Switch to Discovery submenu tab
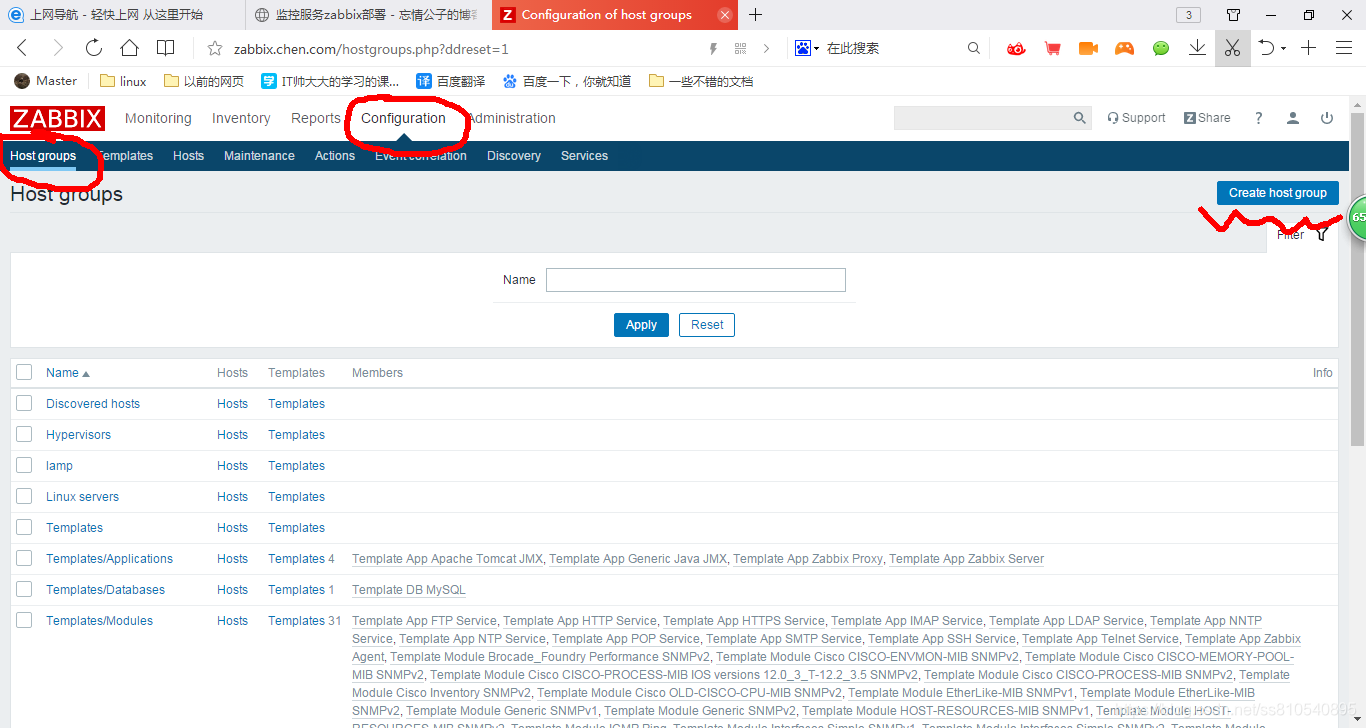Screen dimensions: 1366x728 (x=514, y=156)
